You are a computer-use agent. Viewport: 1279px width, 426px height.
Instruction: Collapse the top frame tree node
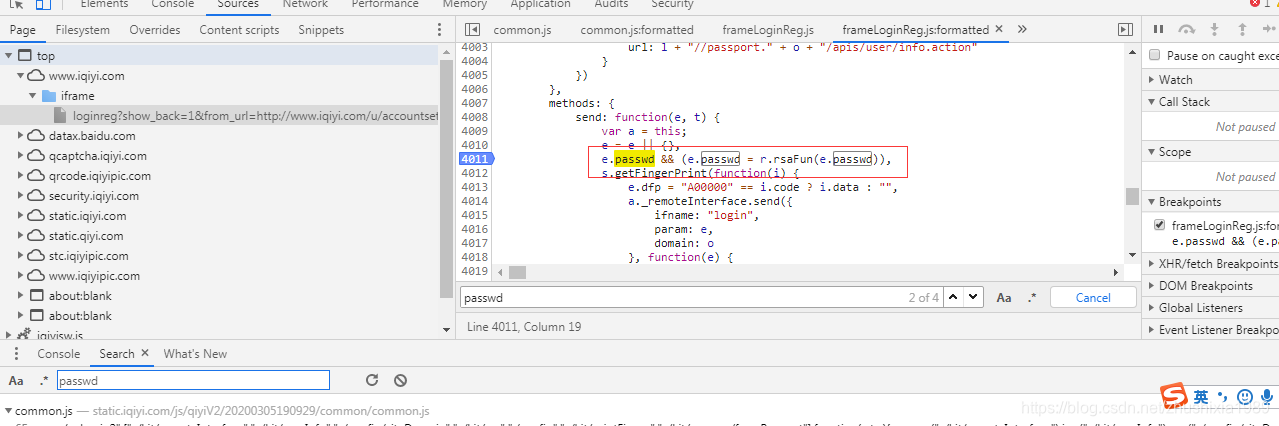coord(8,56)
